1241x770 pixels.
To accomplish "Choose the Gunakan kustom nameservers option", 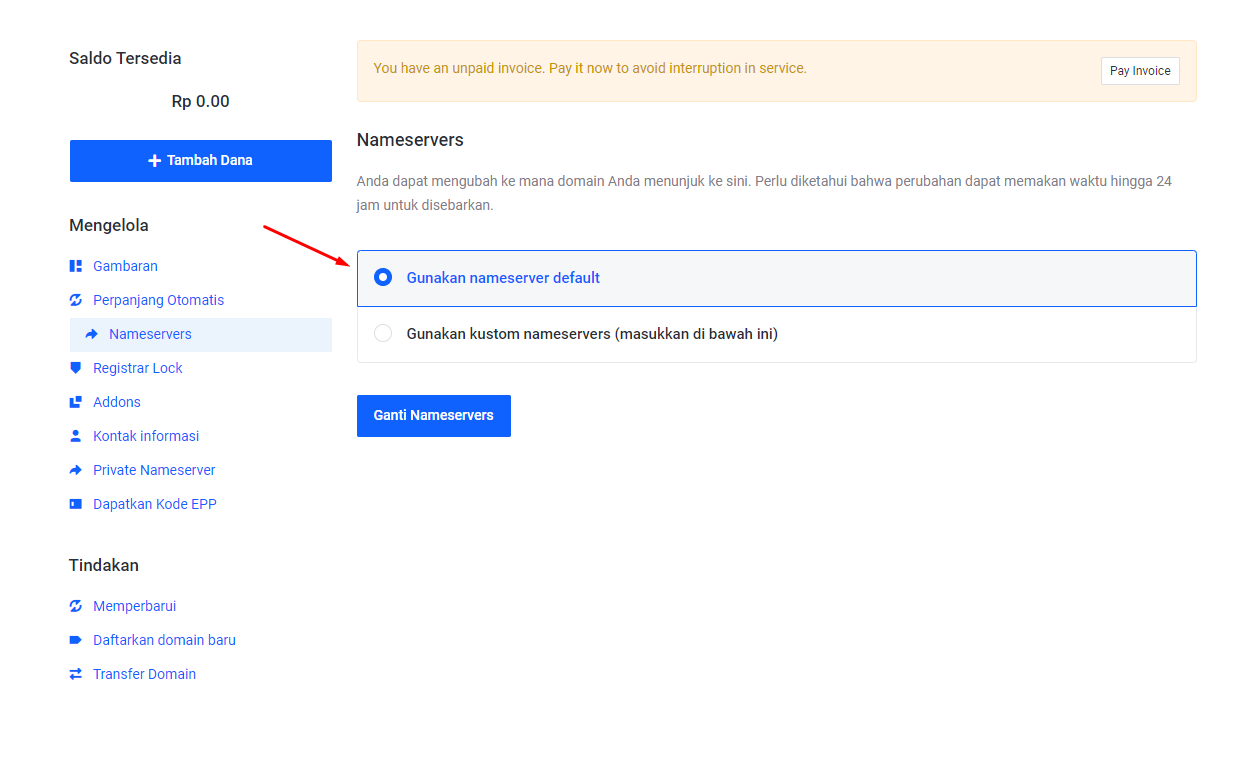I will coord(383,333).
